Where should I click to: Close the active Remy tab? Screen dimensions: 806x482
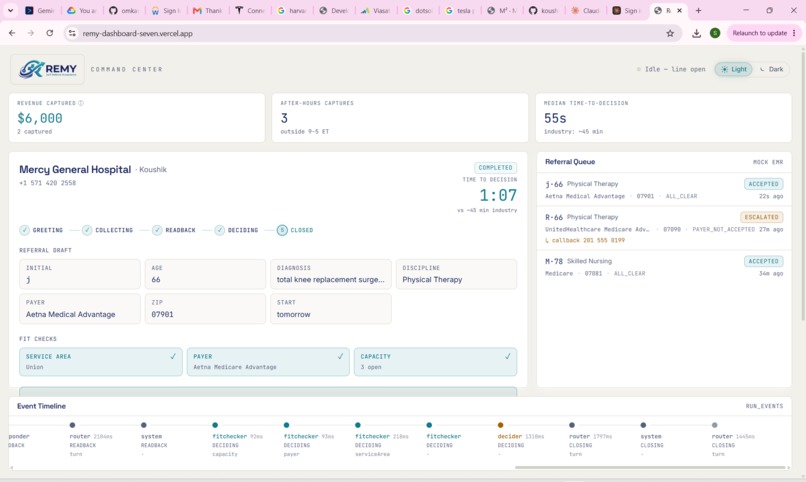(680, 10)
